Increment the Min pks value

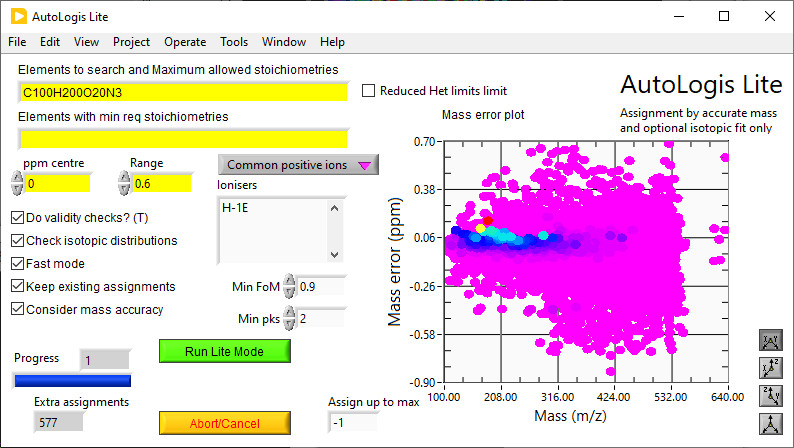(289, 312)
